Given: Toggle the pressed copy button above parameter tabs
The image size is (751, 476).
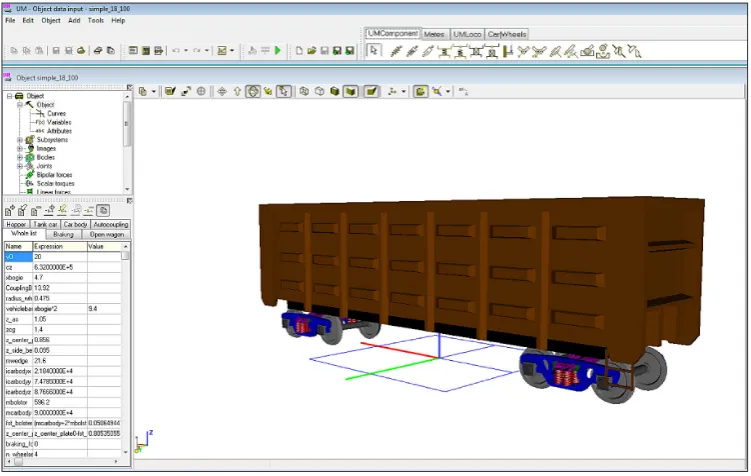Looking at the screenshot, I should click(x=103, y=210).
